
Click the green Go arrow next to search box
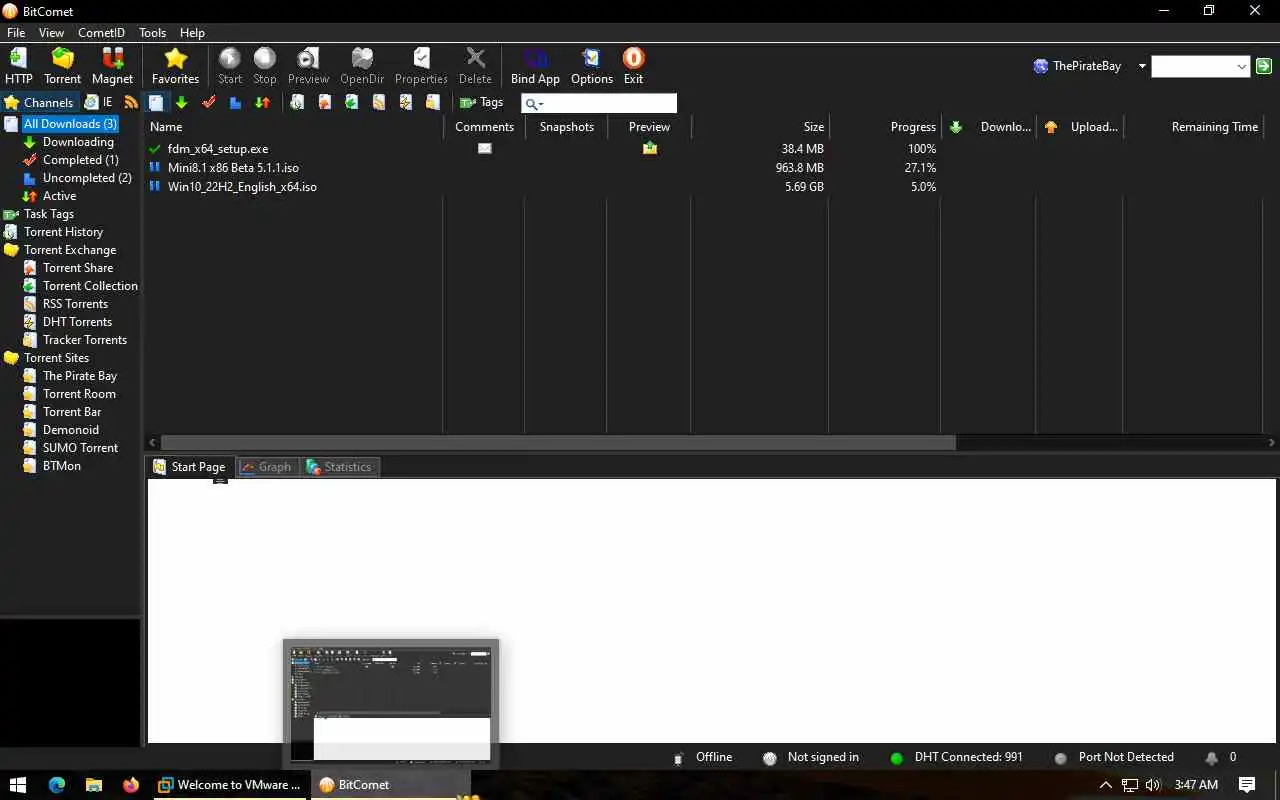click(1264, 66)
